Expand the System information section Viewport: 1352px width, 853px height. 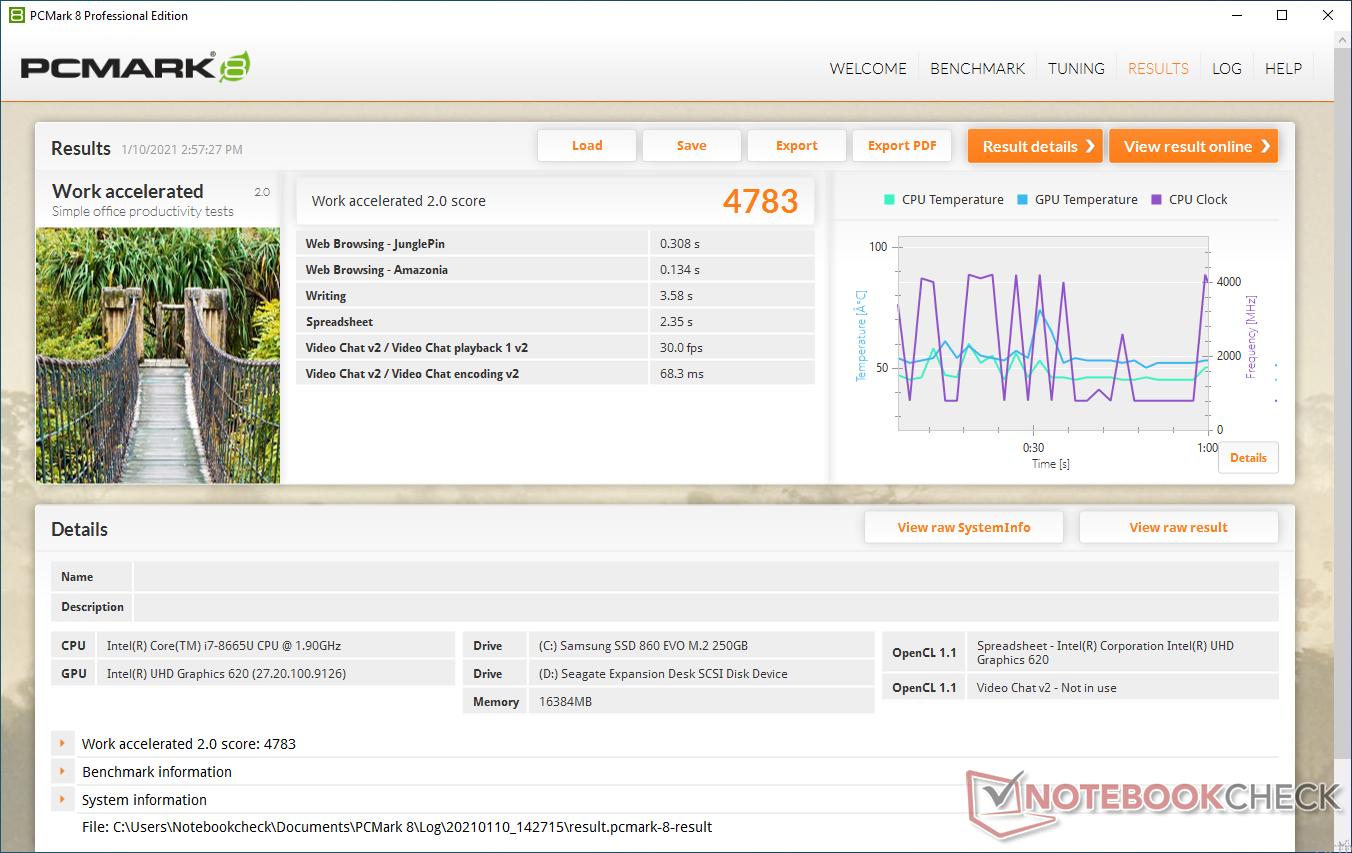click(63, 800)
